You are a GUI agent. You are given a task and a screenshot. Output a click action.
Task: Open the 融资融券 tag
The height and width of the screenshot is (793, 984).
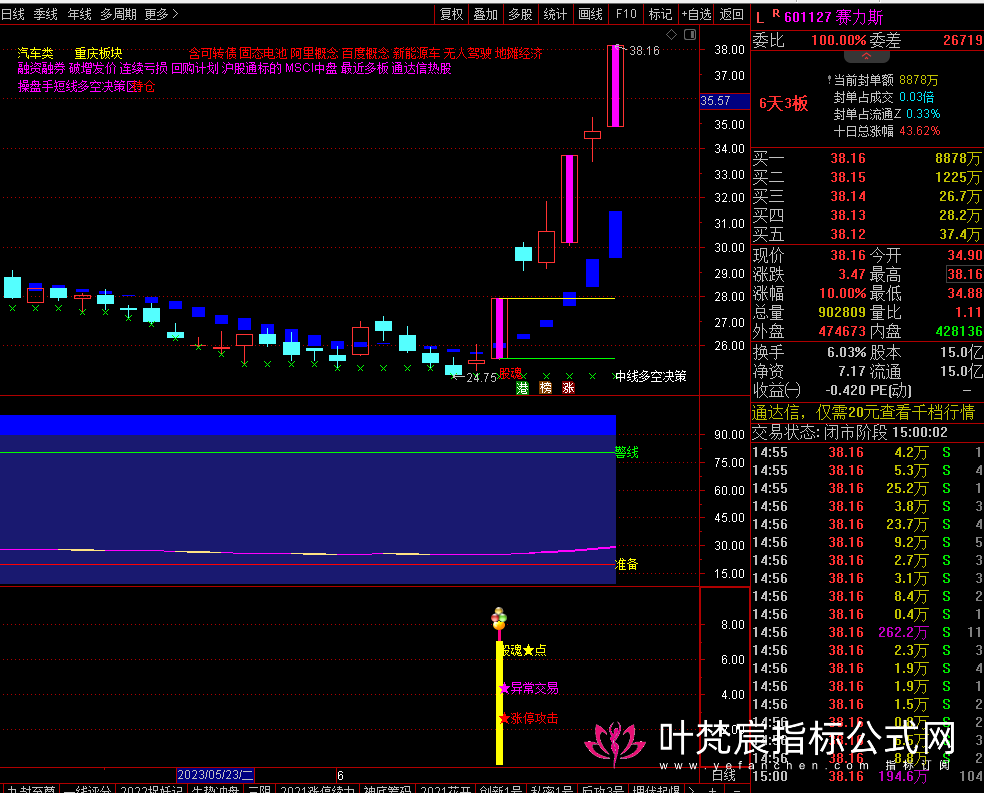[x=41, y=68]
